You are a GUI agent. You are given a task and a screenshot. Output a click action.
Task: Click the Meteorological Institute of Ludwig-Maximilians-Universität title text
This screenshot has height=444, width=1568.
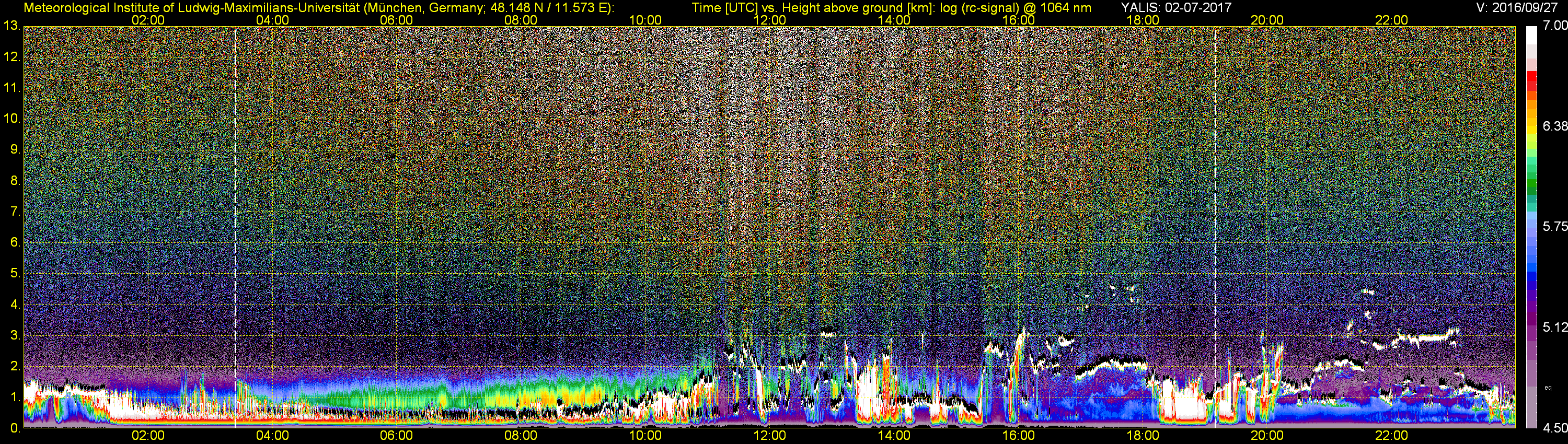(x=319, y=7)
